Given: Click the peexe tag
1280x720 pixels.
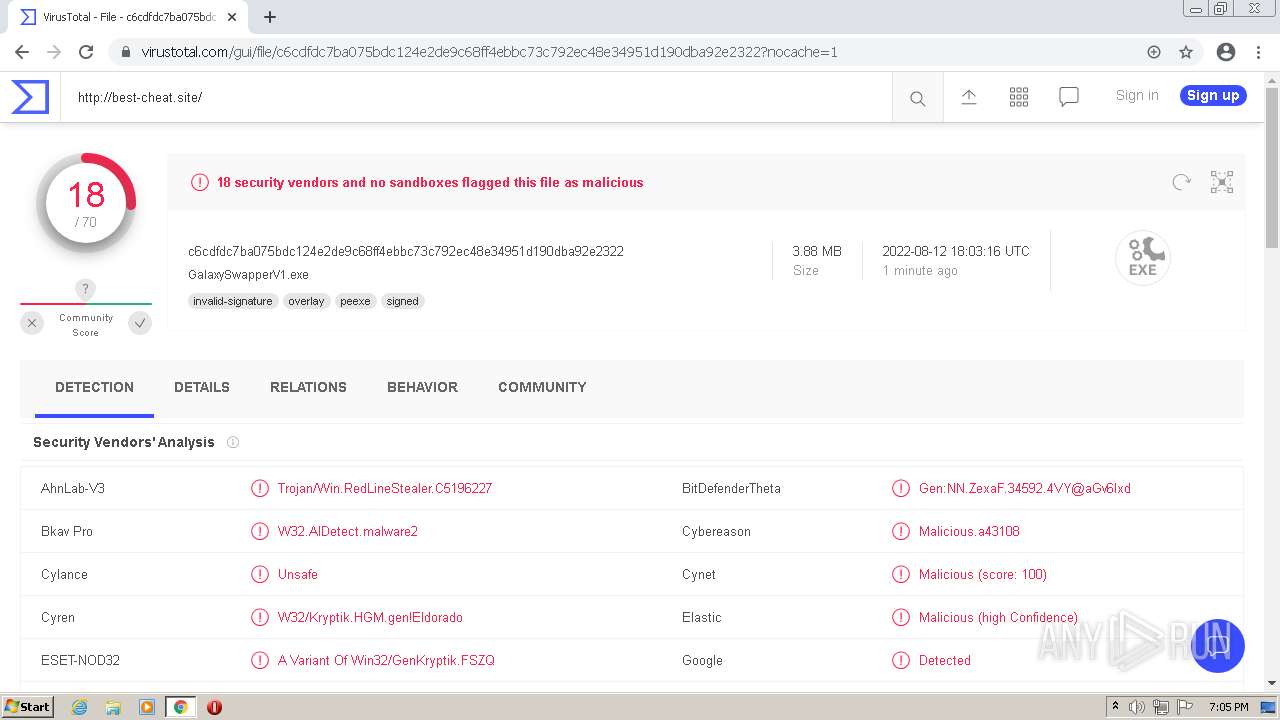Looking at the screenshot, I should 355,301.
